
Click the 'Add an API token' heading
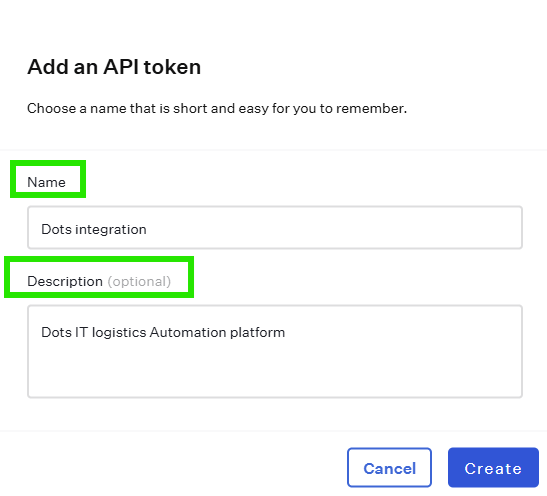coord(114,67)
